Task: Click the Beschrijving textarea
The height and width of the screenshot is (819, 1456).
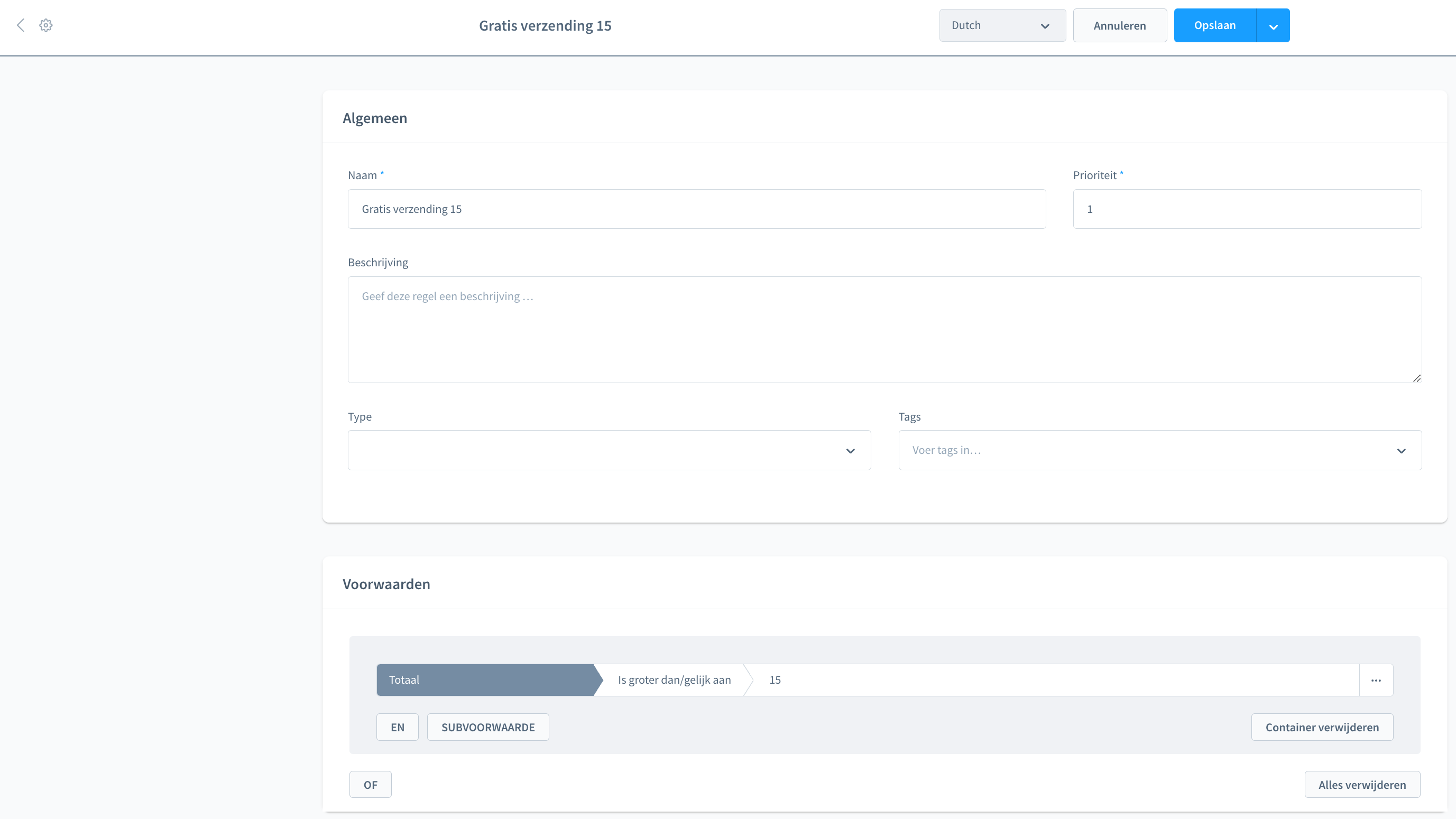Action: click(x=884, y=329)
